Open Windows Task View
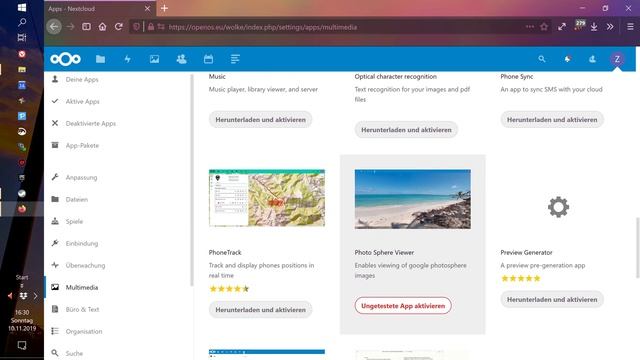The height and width of the screenshot is (360, 640). (x=22, y=38)
